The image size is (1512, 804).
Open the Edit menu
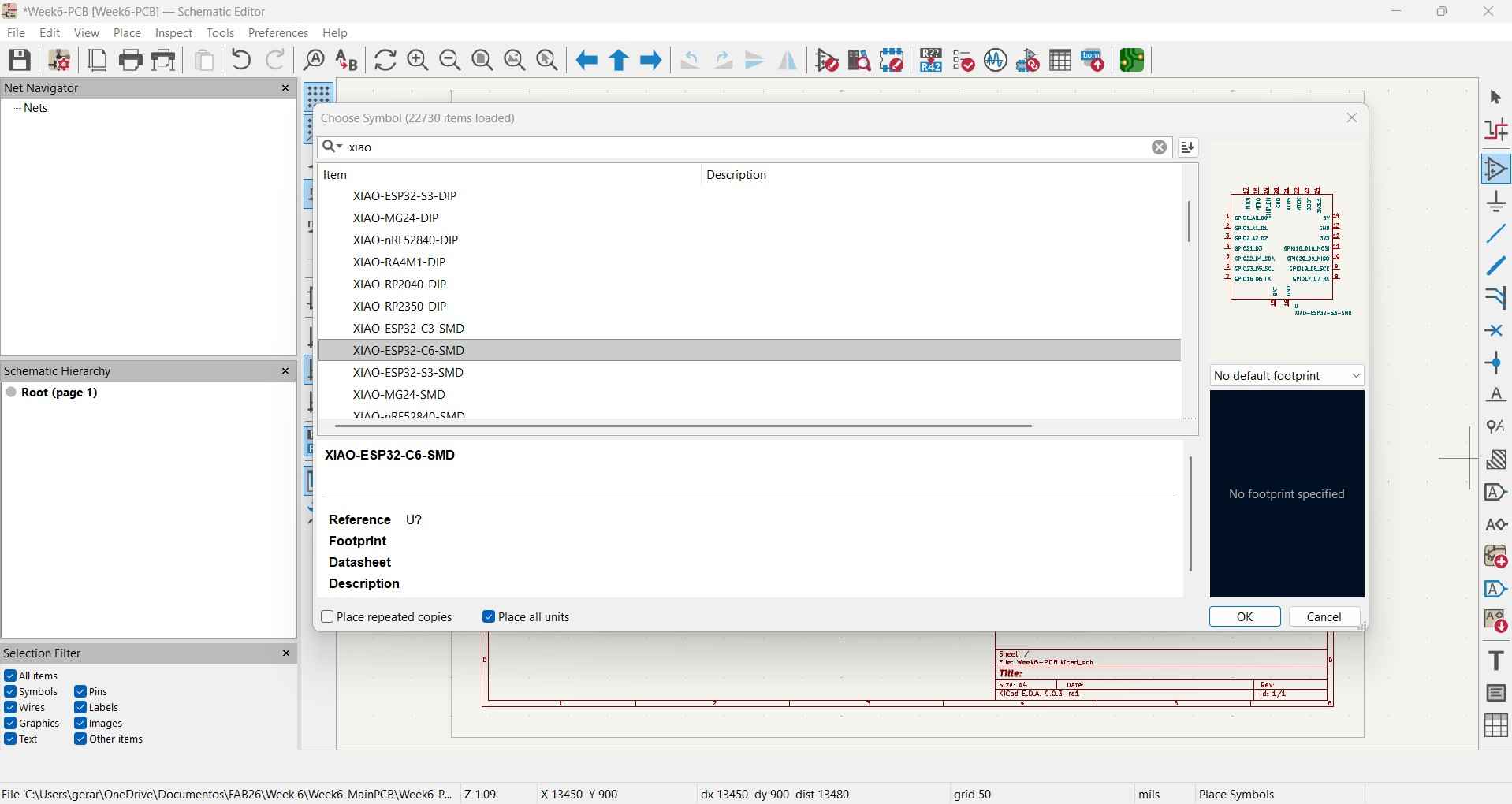tap(50, 33)
